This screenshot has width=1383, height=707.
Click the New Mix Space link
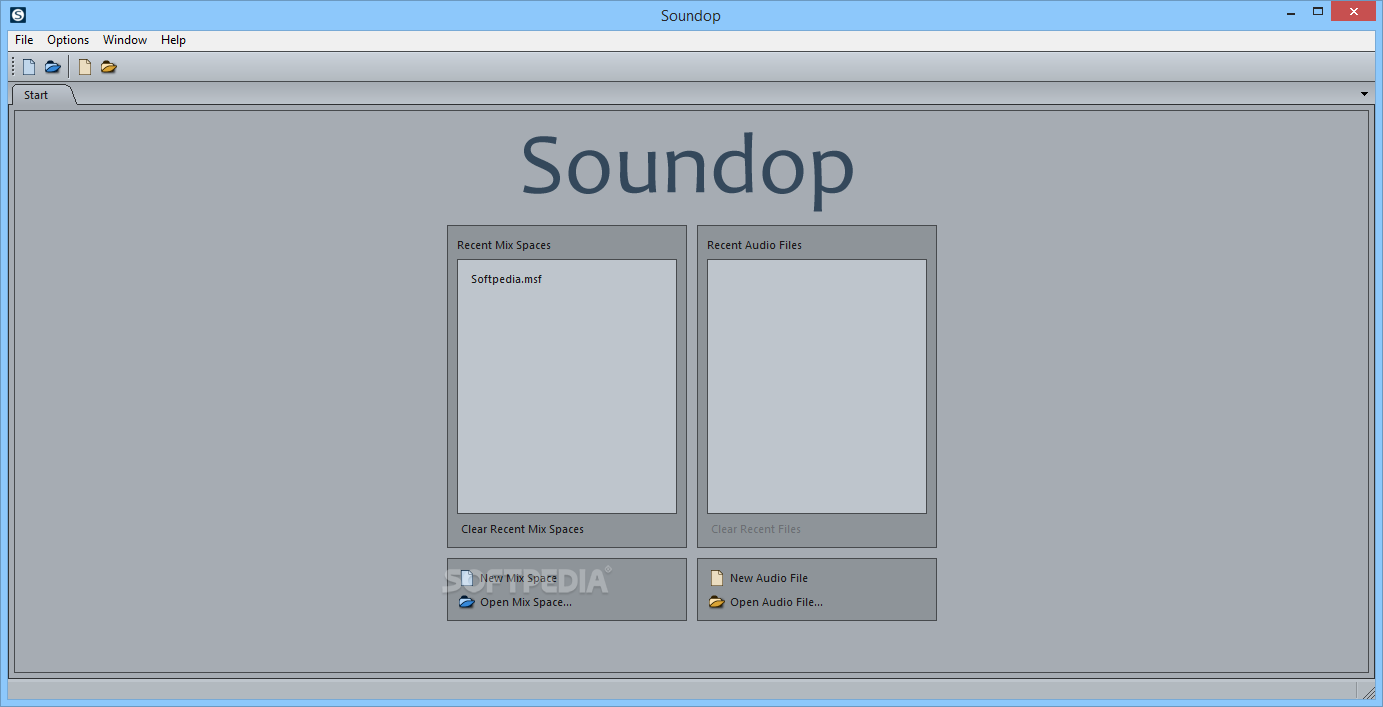tap(518, 578)
